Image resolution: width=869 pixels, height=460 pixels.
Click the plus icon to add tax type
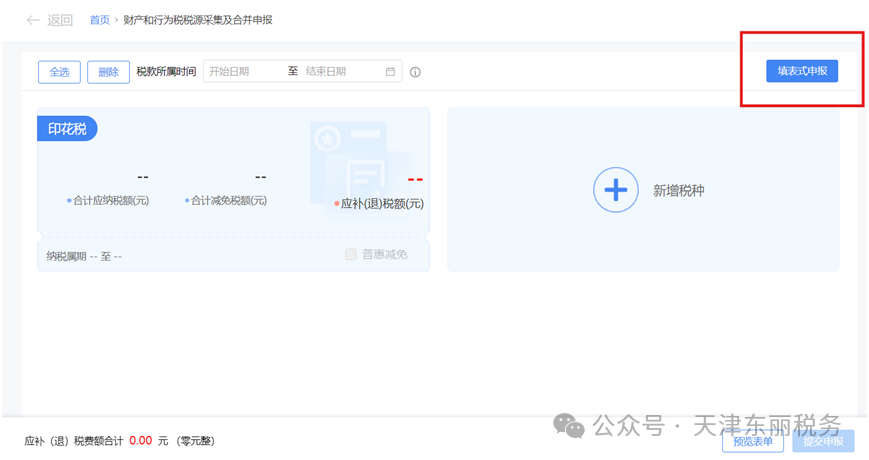click(616, 190)
